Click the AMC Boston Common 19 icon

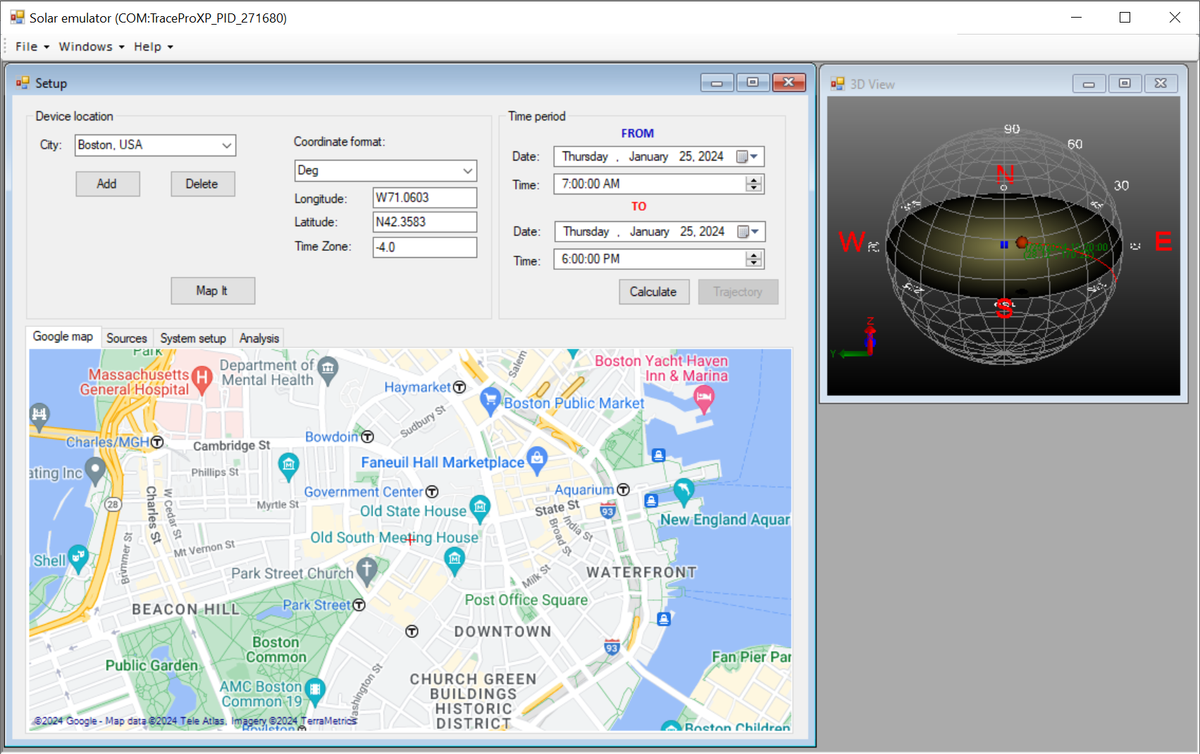[x=315, y=690]
